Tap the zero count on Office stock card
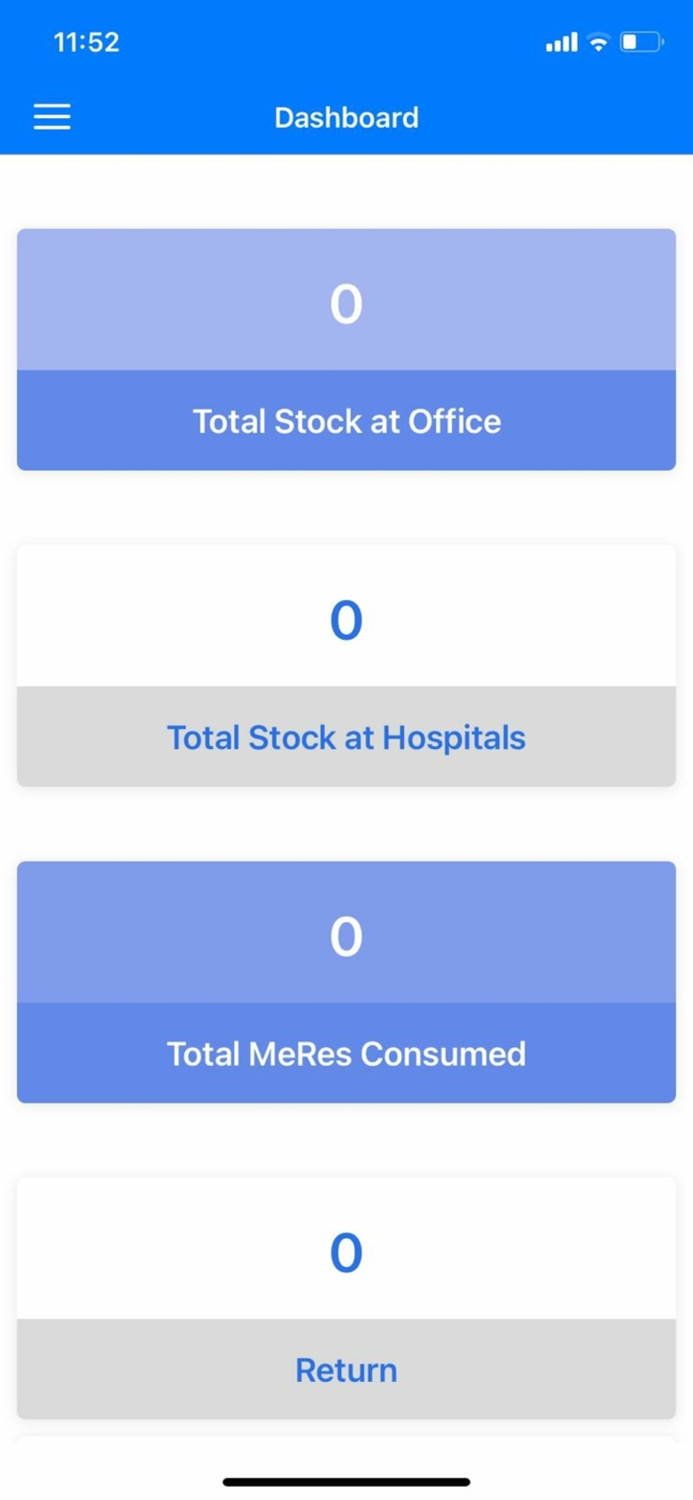The image size is (693, 1500). (x=346, y=303)
